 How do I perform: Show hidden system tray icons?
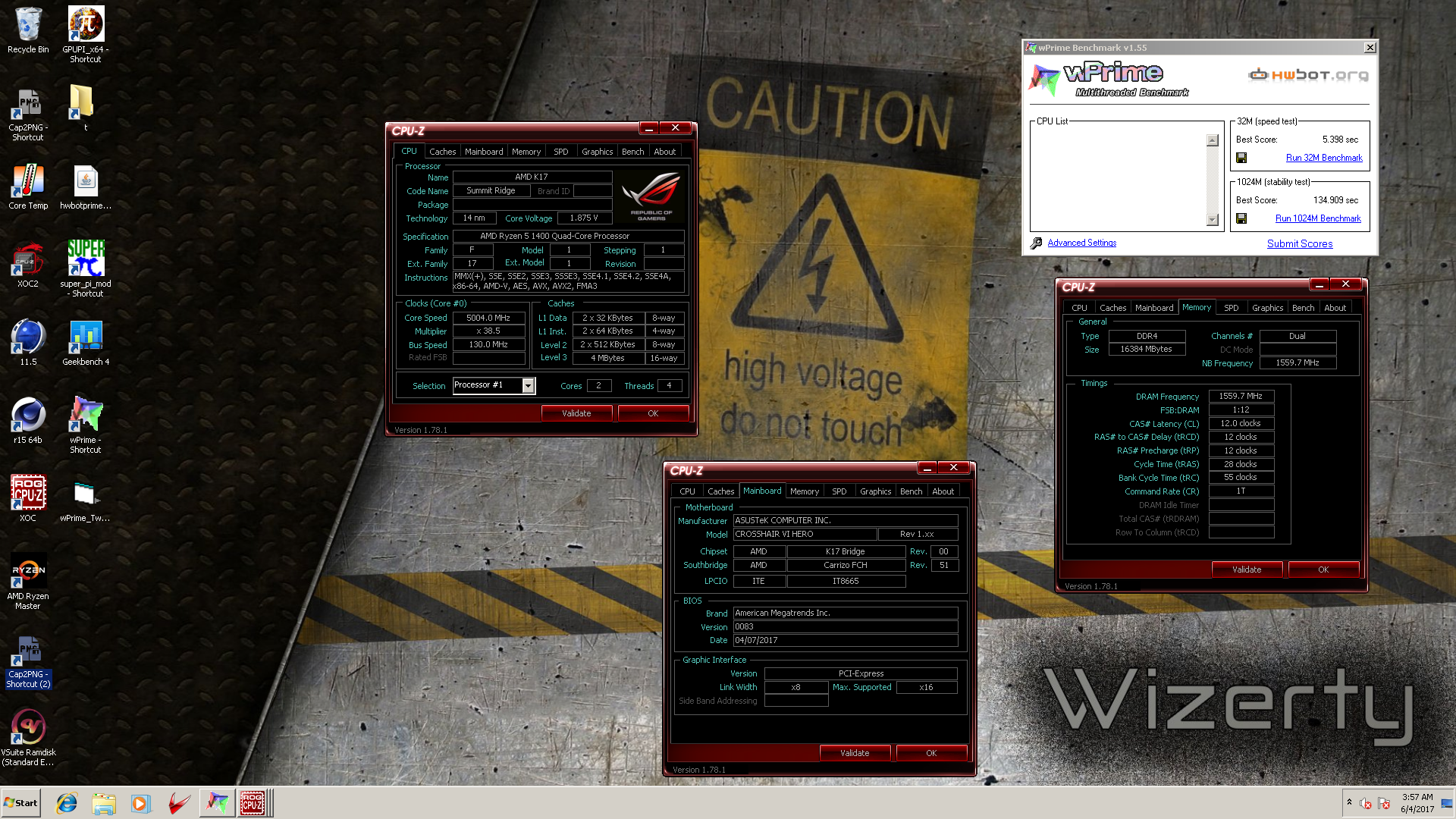[x=1349, y=802]
